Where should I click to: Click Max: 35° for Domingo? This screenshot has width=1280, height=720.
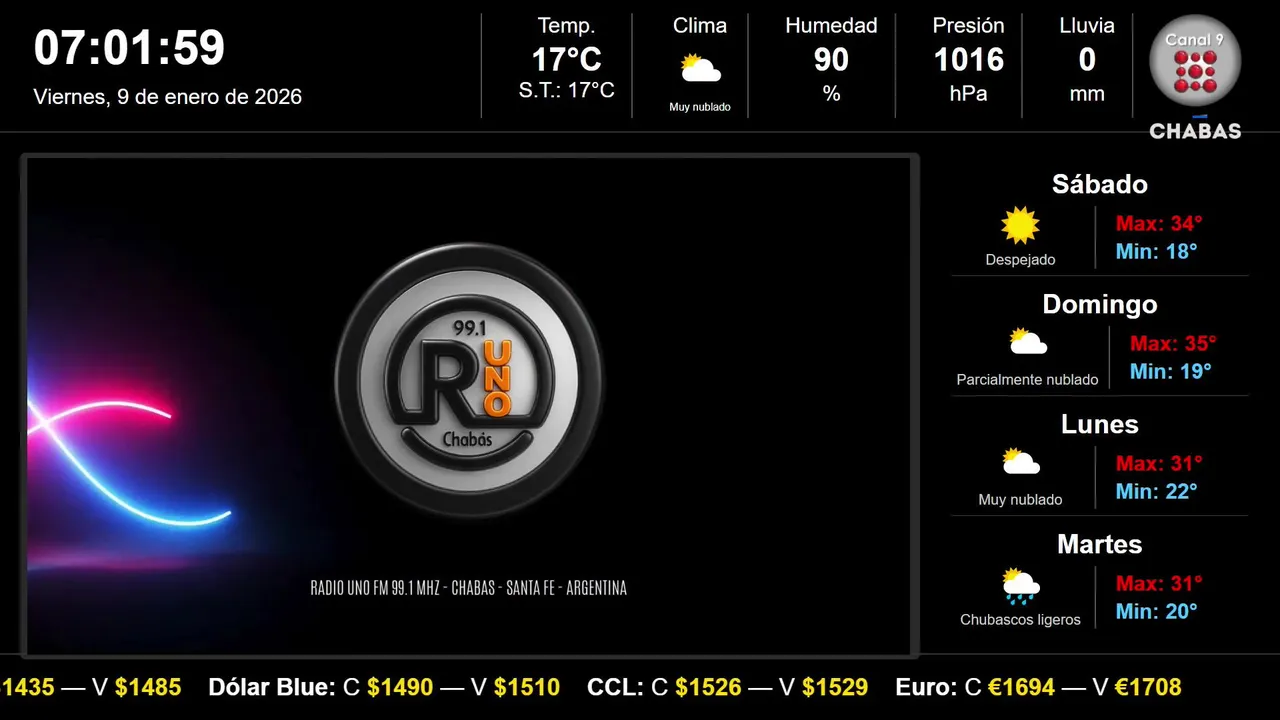tap(1173, 343)
